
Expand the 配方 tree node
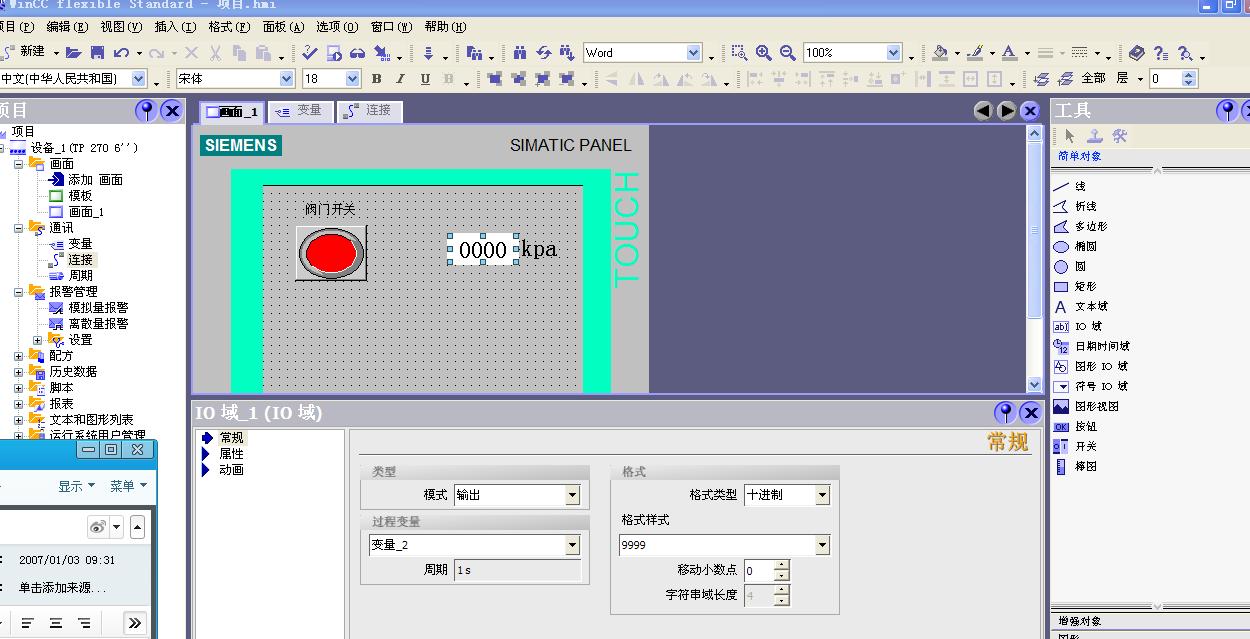[19, 356]
